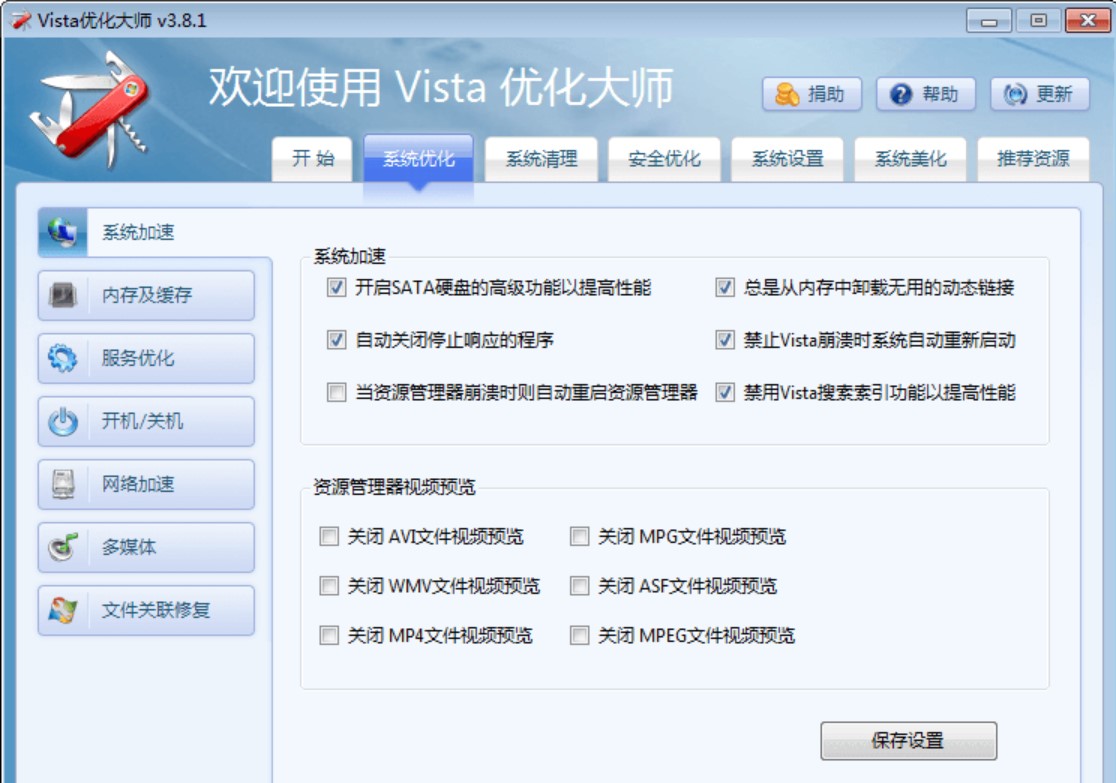
Task: Select the 系统优化 tab
Action: pos(418,159)
